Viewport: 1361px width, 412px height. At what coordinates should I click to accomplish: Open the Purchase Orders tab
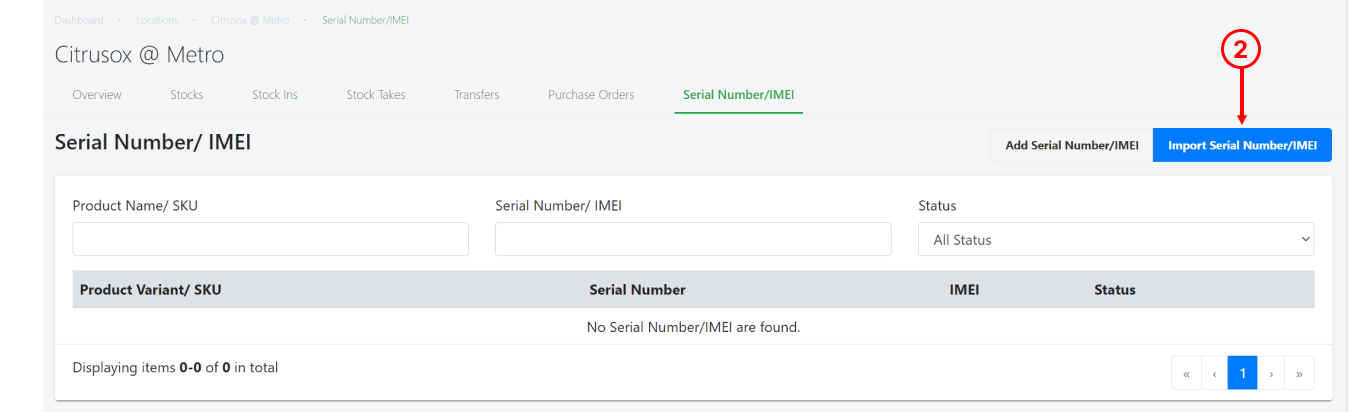[591, 95]
